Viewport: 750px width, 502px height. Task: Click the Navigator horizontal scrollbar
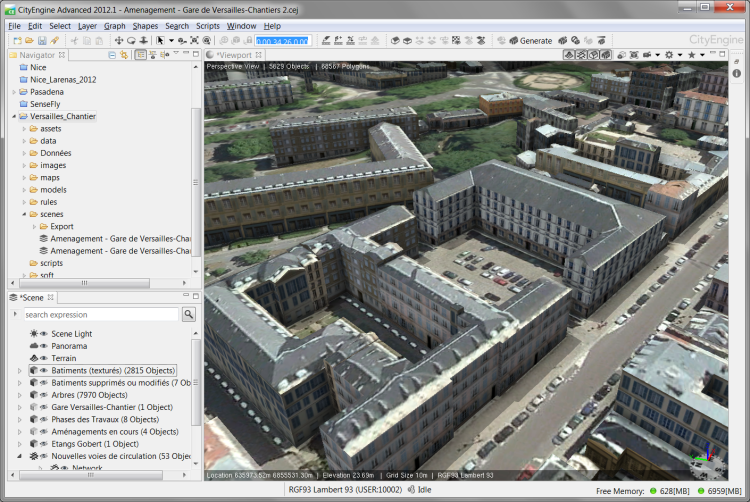coord(84,283)
